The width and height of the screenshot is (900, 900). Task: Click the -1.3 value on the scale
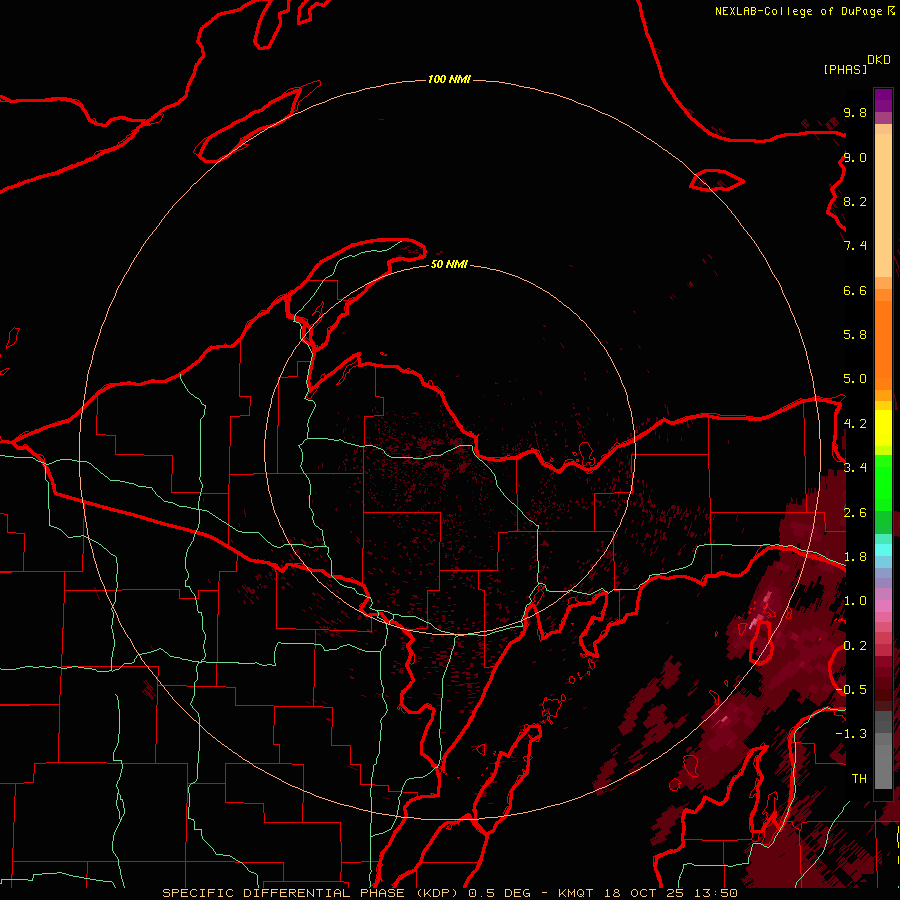click(851, 734)
